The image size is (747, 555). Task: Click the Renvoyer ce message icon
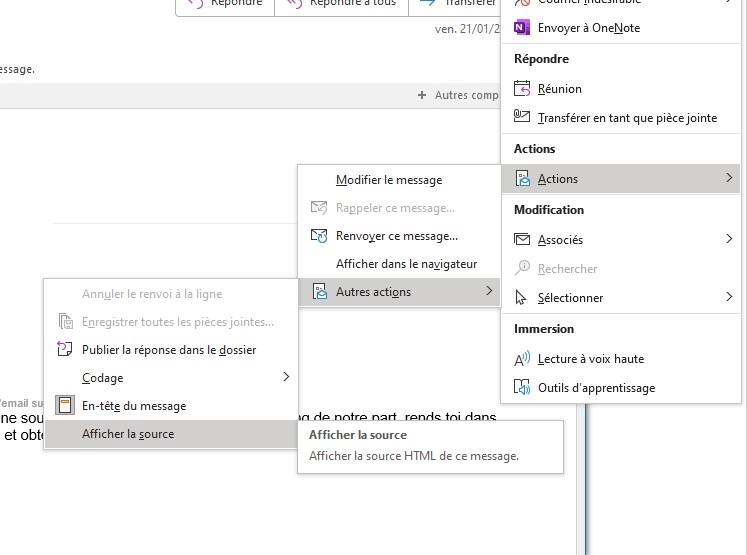tap(319, 236)
